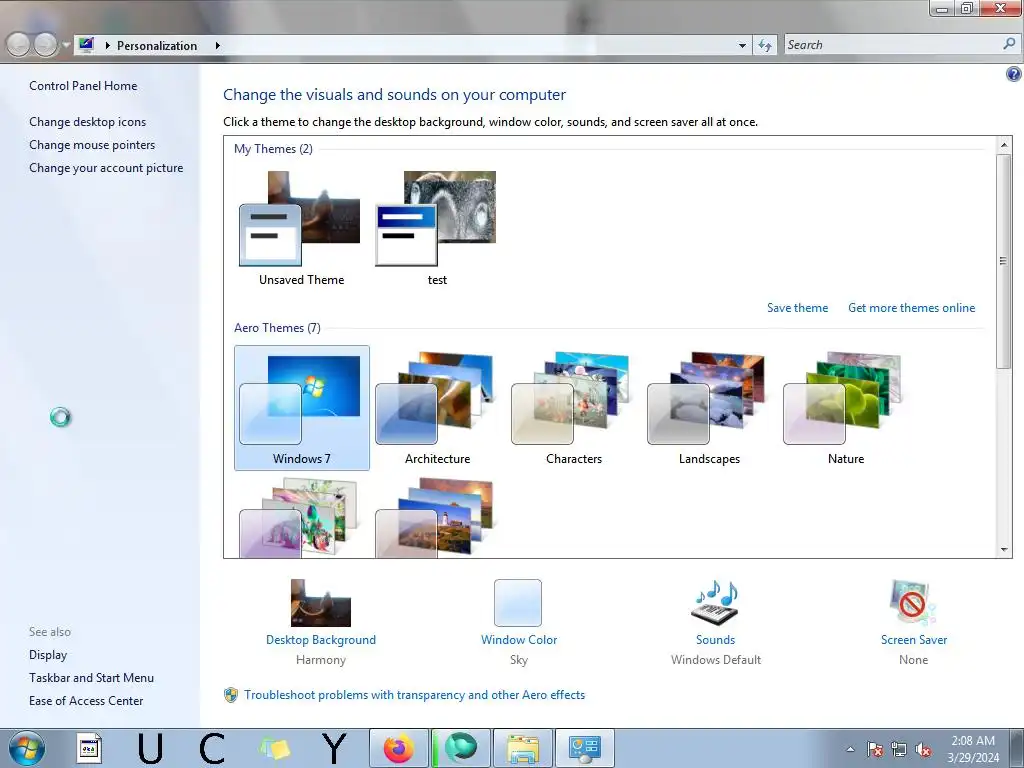Image resolution: width=1024 pixels, height=768 pixels.
Task: Expand the arrow before Personalization breadcrumb
Action: [107, 46]
